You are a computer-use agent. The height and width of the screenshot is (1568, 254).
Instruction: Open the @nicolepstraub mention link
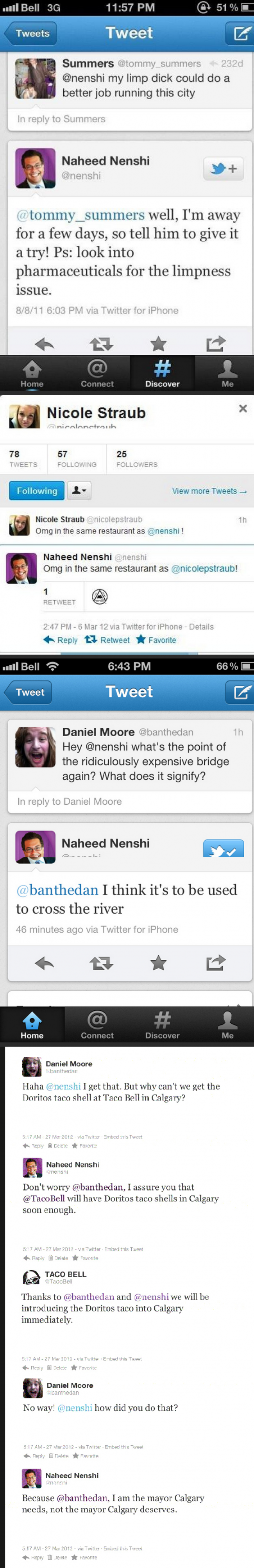click(x=204, y=569)
